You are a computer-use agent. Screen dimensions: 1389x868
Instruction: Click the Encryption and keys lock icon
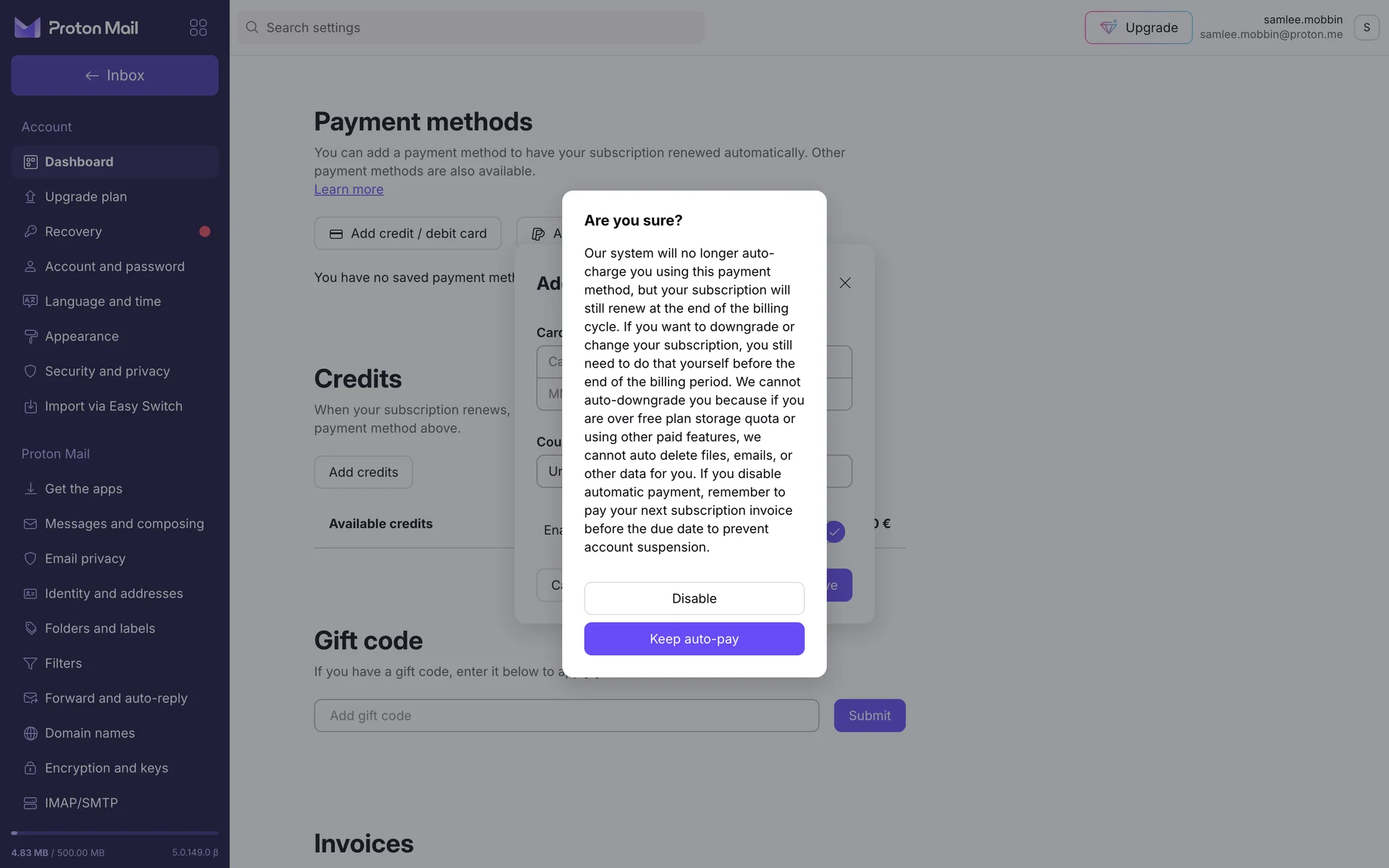(30, 768)
